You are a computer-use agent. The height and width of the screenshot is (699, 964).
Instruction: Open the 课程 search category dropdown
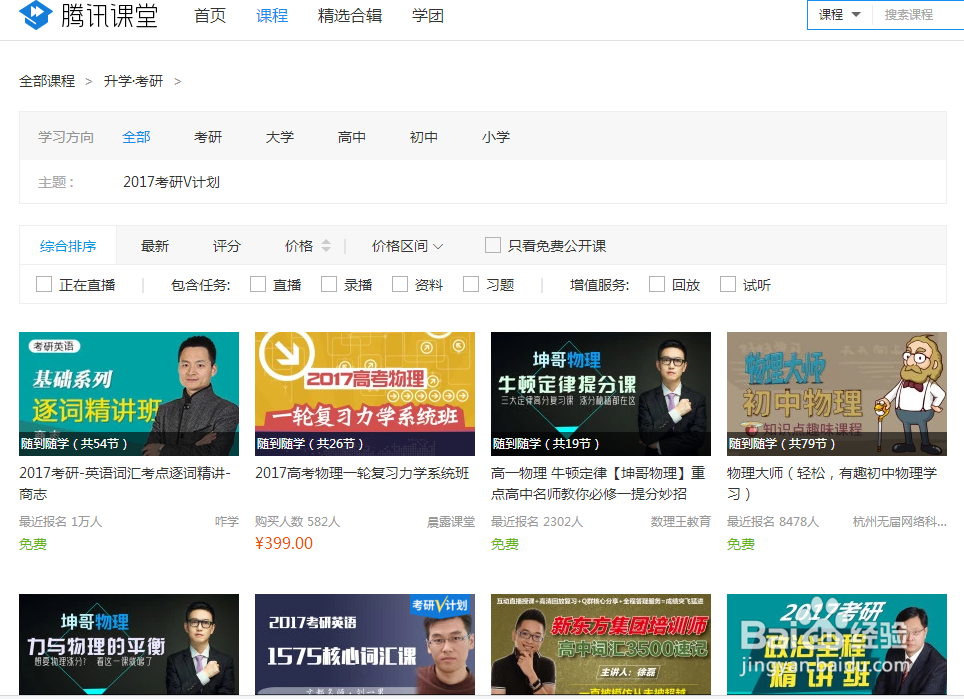838,15
